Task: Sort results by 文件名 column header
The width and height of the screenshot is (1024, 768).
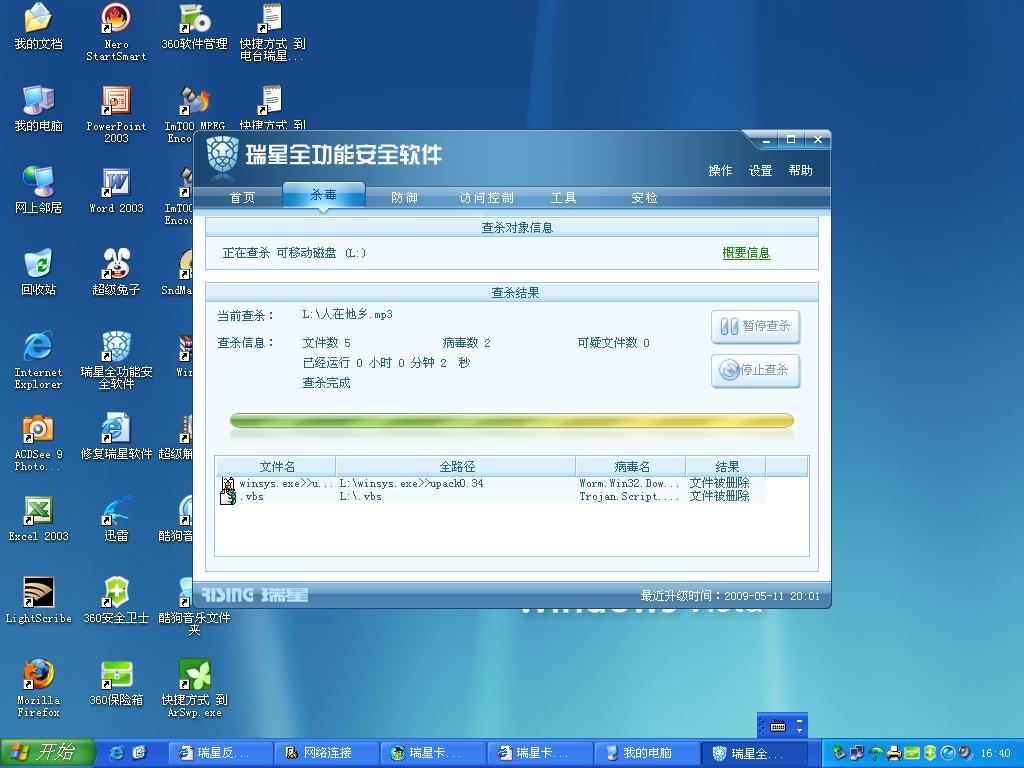Action: pyautogui.click(x=277, y=466)
